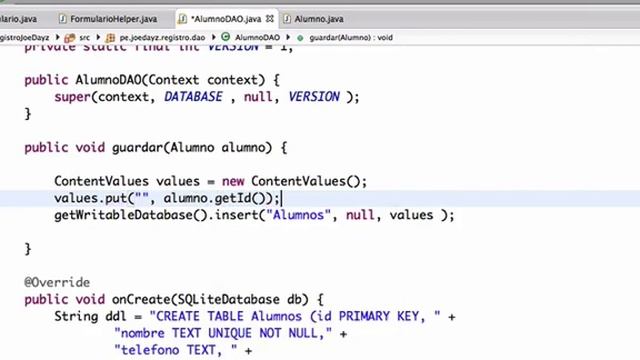Viewport: 640px width, 360px height.
Task: Click the Alumno.java file icon
Action: coord(287,19)
